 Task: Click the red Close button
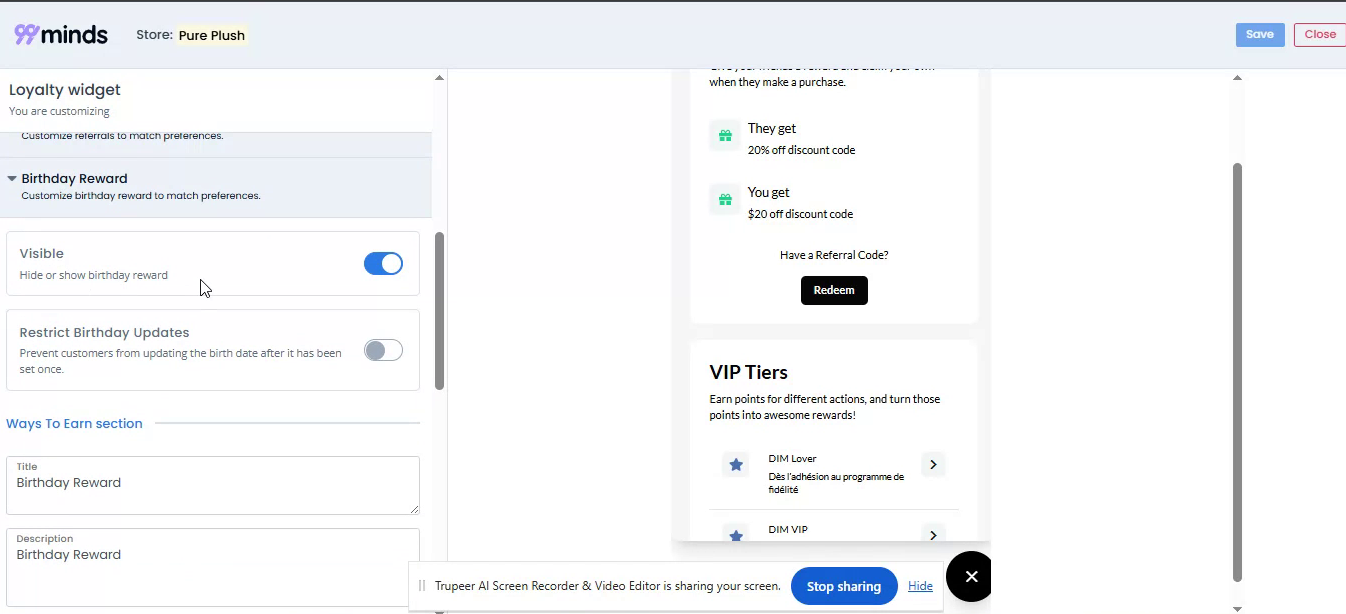pyautogui.click(x=1320, y=35)
